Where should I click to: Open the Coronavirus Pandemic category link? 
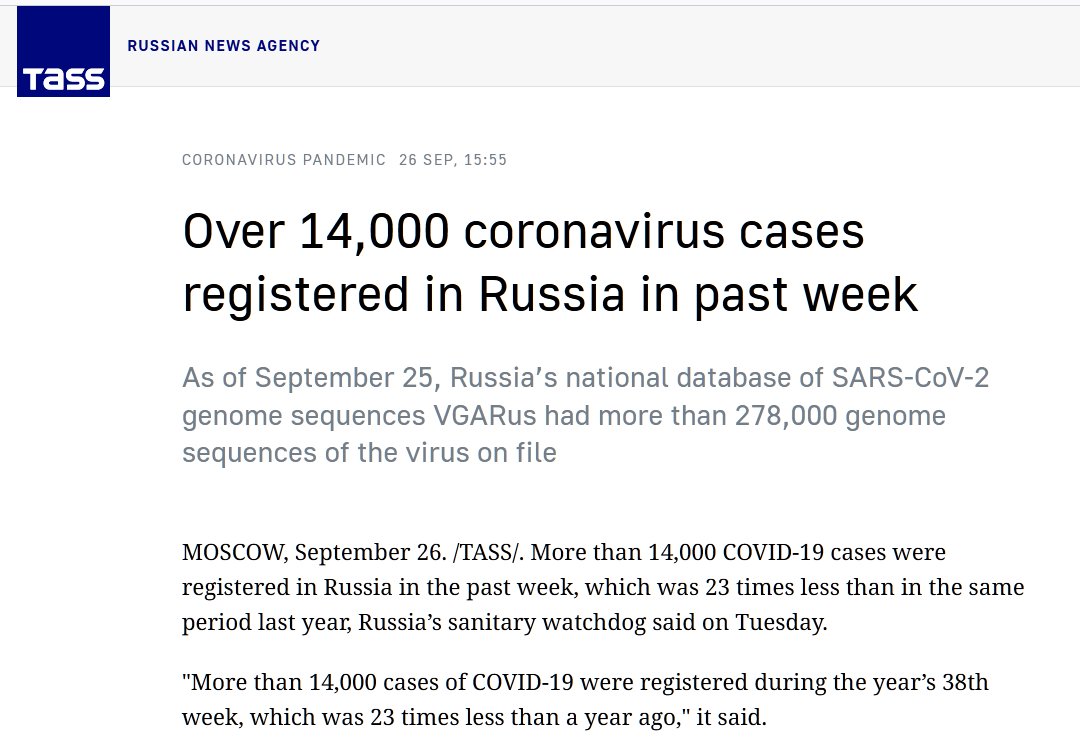point(284,160)
